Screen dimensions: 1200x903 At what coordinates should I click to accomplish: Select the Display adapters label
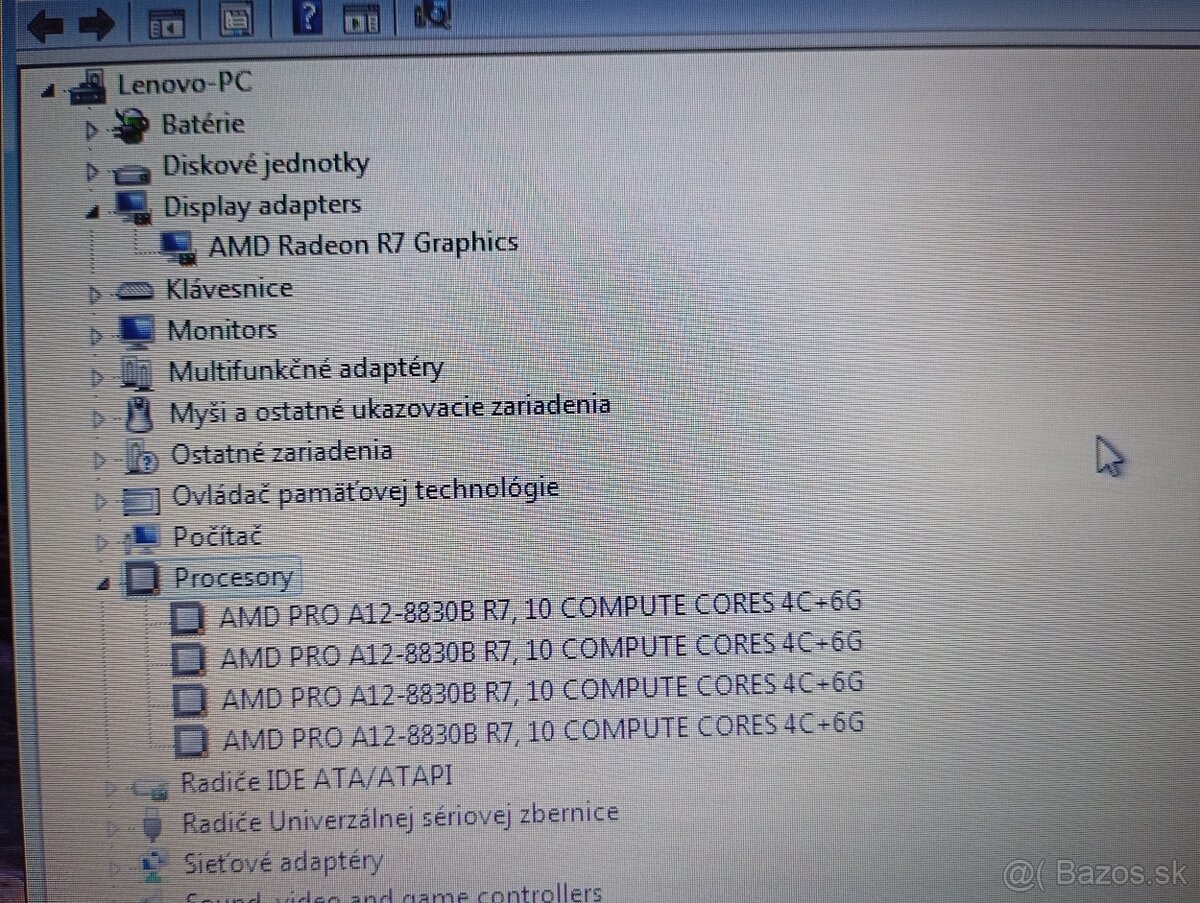point(262,206)
